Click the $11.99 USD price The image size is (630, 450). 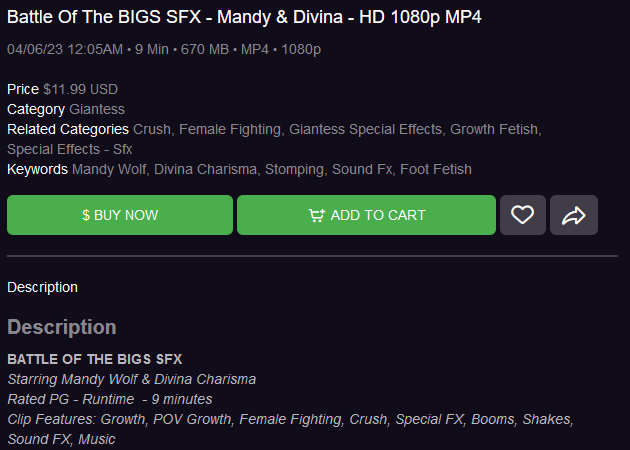point(80,89)
